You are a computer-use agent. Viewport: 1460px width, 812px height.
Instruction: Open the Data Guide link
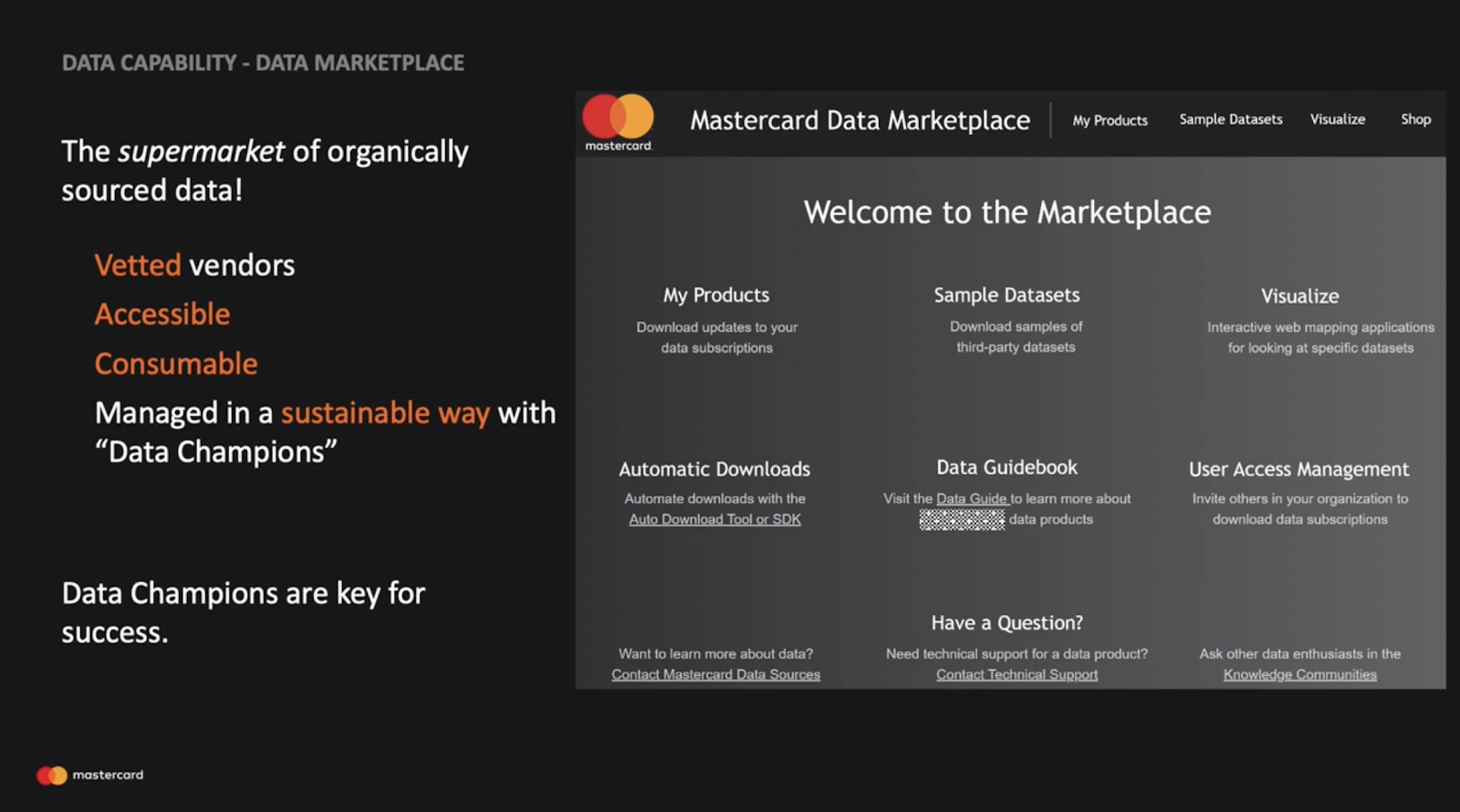pos(972,498)
